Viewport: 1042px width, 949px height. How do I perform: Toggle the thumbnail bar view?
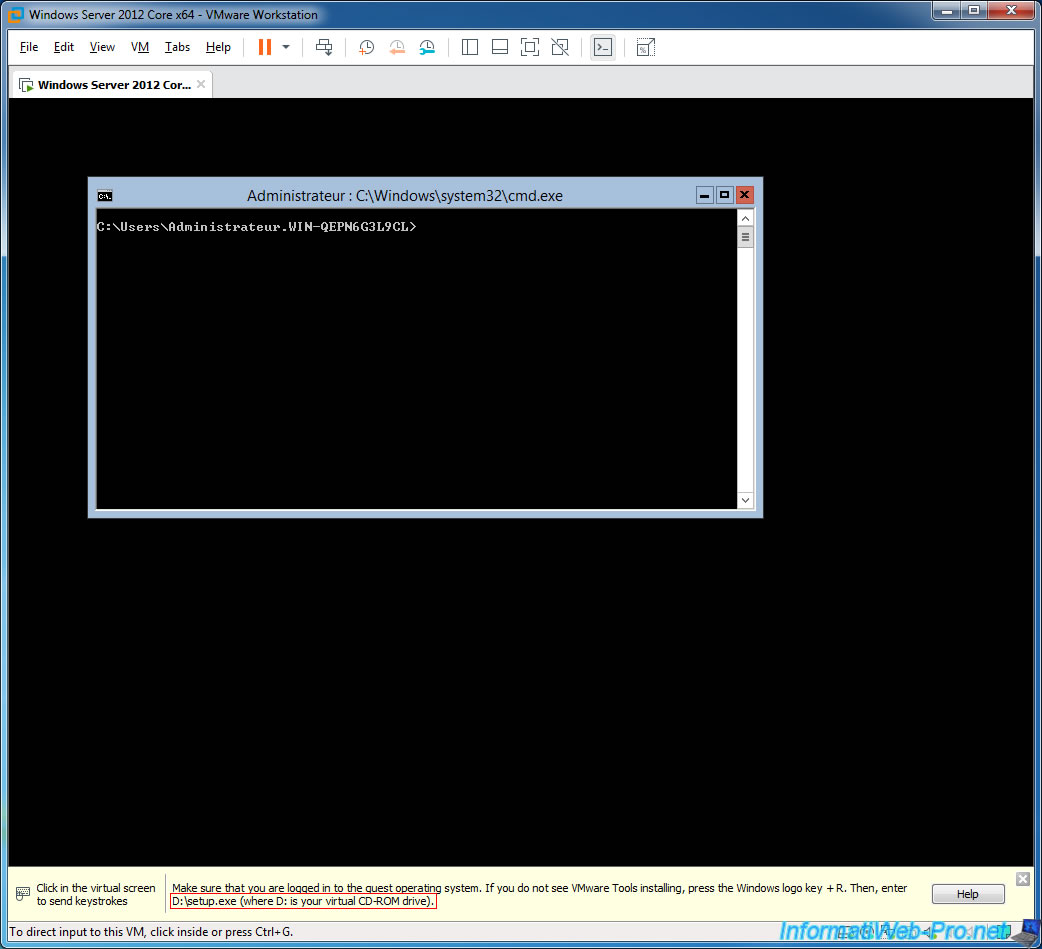point(500,47)
